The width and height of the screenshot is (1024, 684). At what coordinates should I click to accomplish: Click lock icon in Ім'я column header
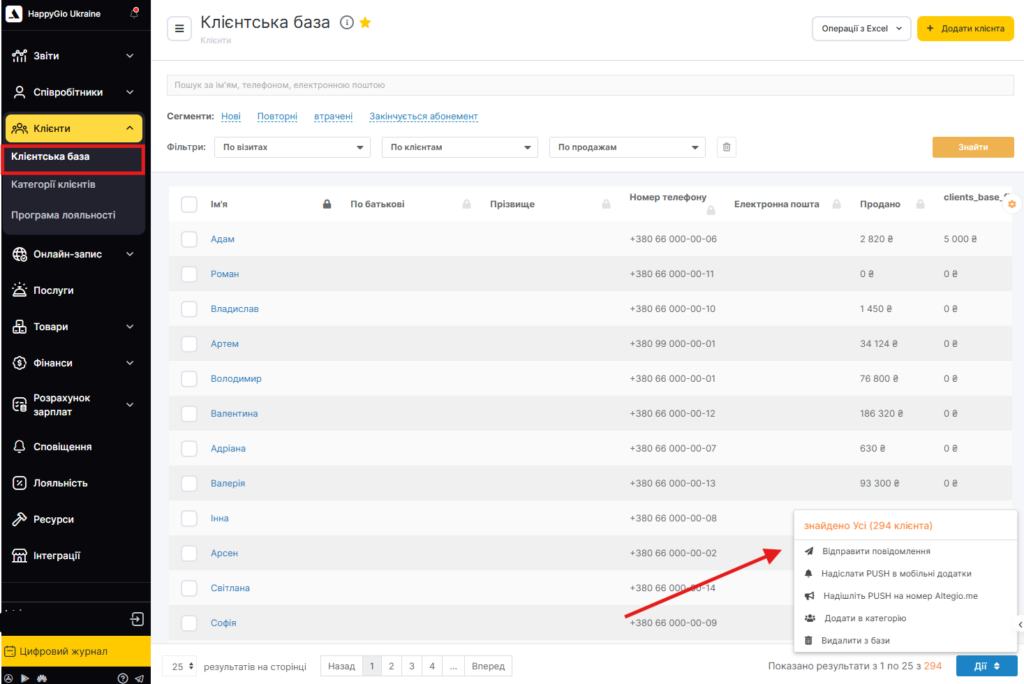(x=326, y=204)
